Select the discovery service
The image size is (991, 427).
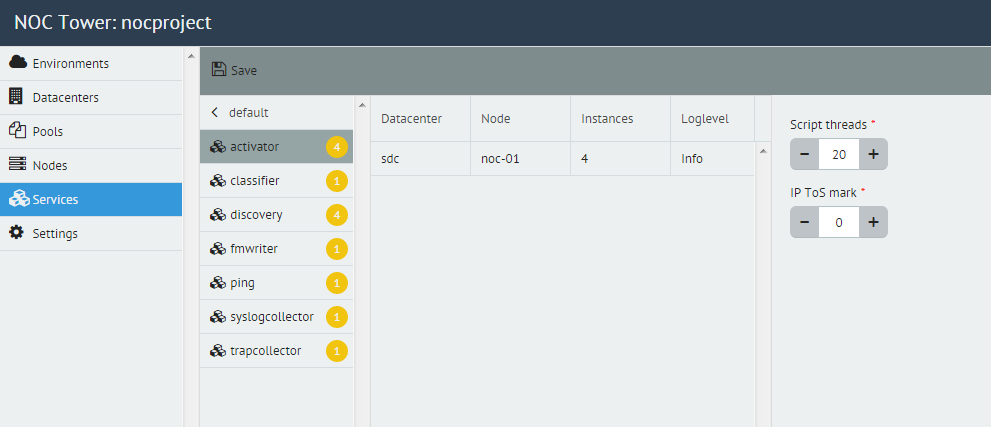click(256, 215)
